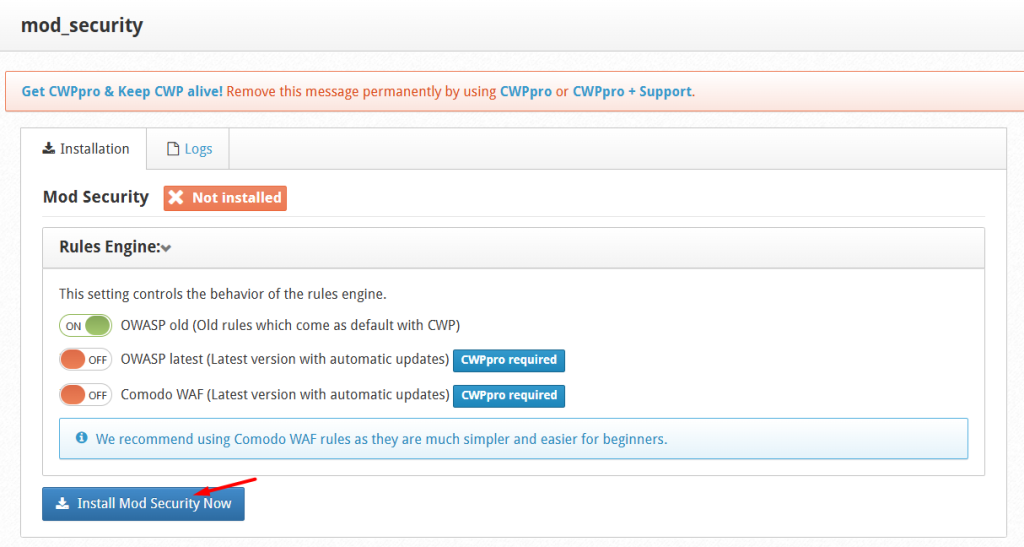Click the 'This setting controls the behavior' text
The height and width of the screenshot is (547, 1024).
click(x=223, y=294)
